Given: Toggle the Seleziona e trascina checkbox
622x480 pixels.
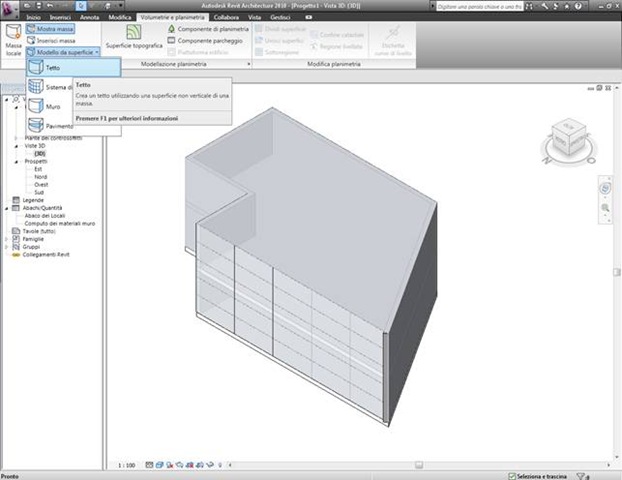Looking at the screenshot, I should tap(512, 476).
